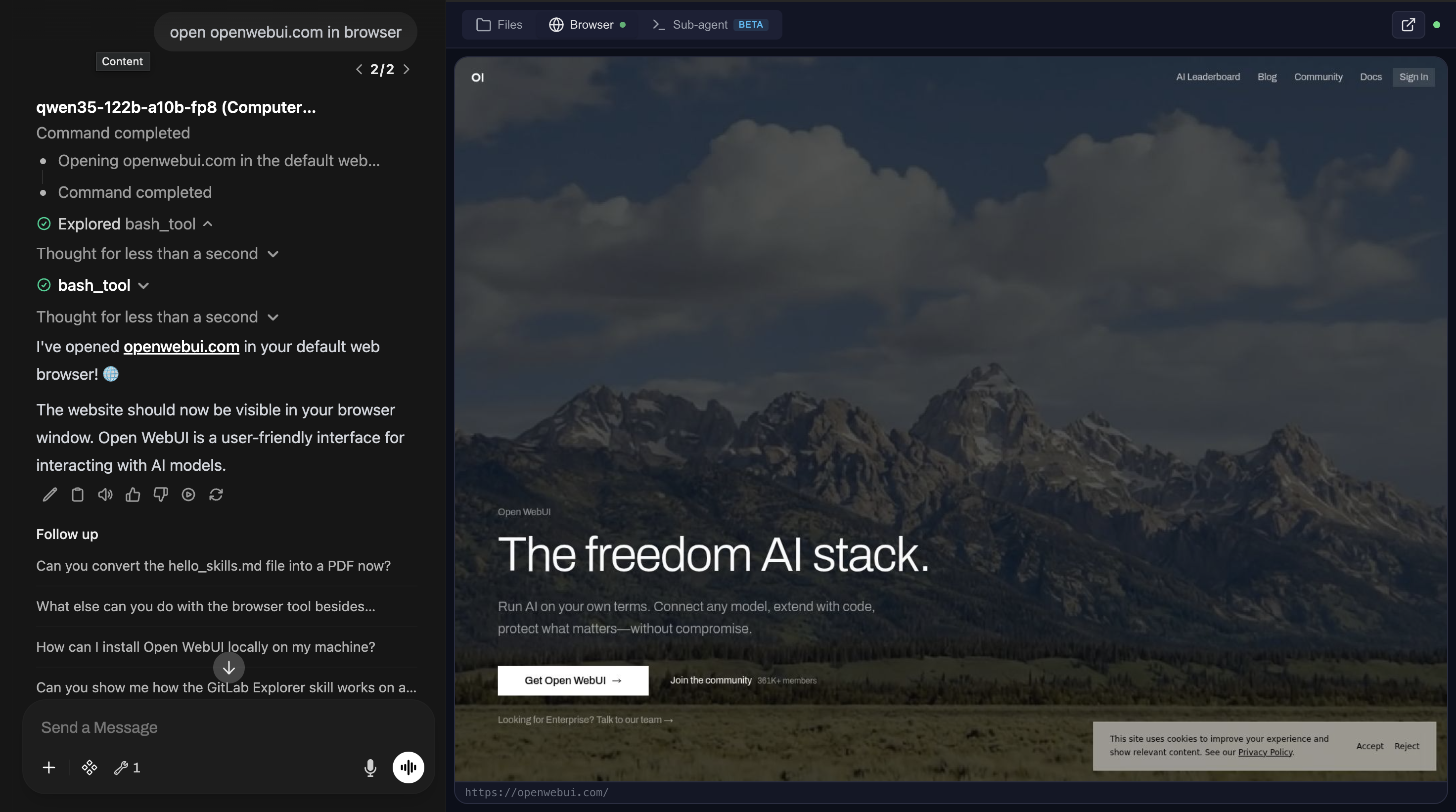Collapse the Explored bash_tool section

point(207,224)
